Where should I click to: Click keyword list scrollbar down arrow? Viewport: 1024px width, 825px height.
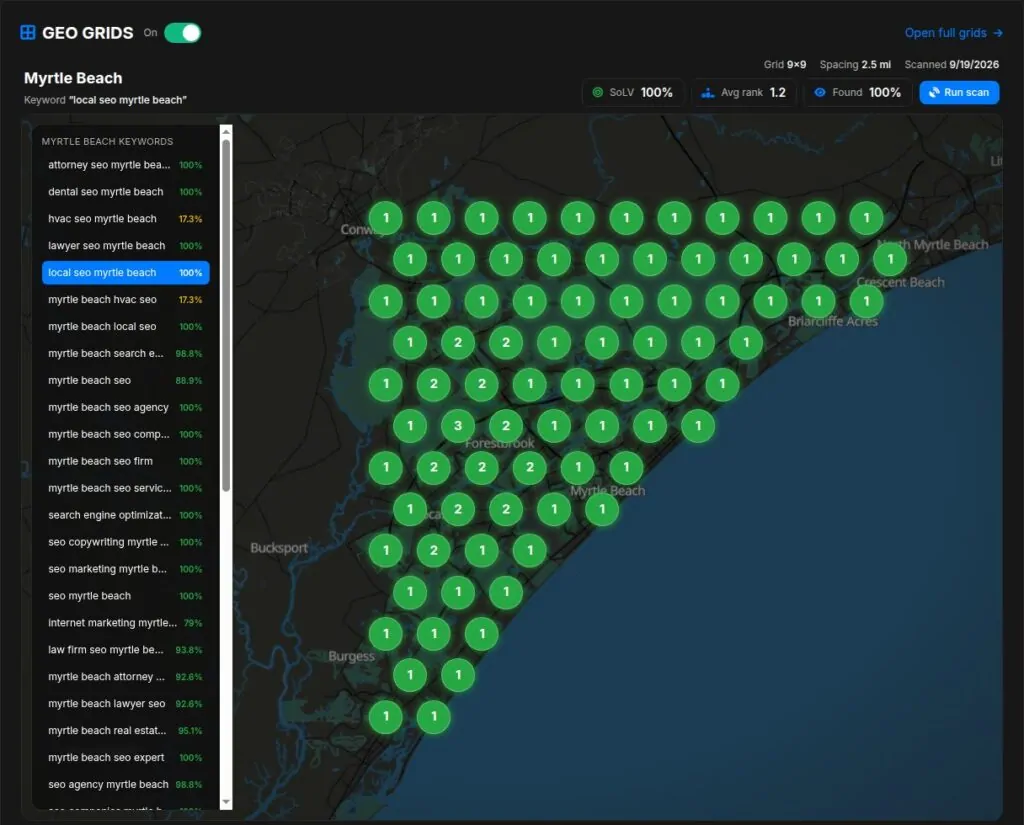click(226, 802)
